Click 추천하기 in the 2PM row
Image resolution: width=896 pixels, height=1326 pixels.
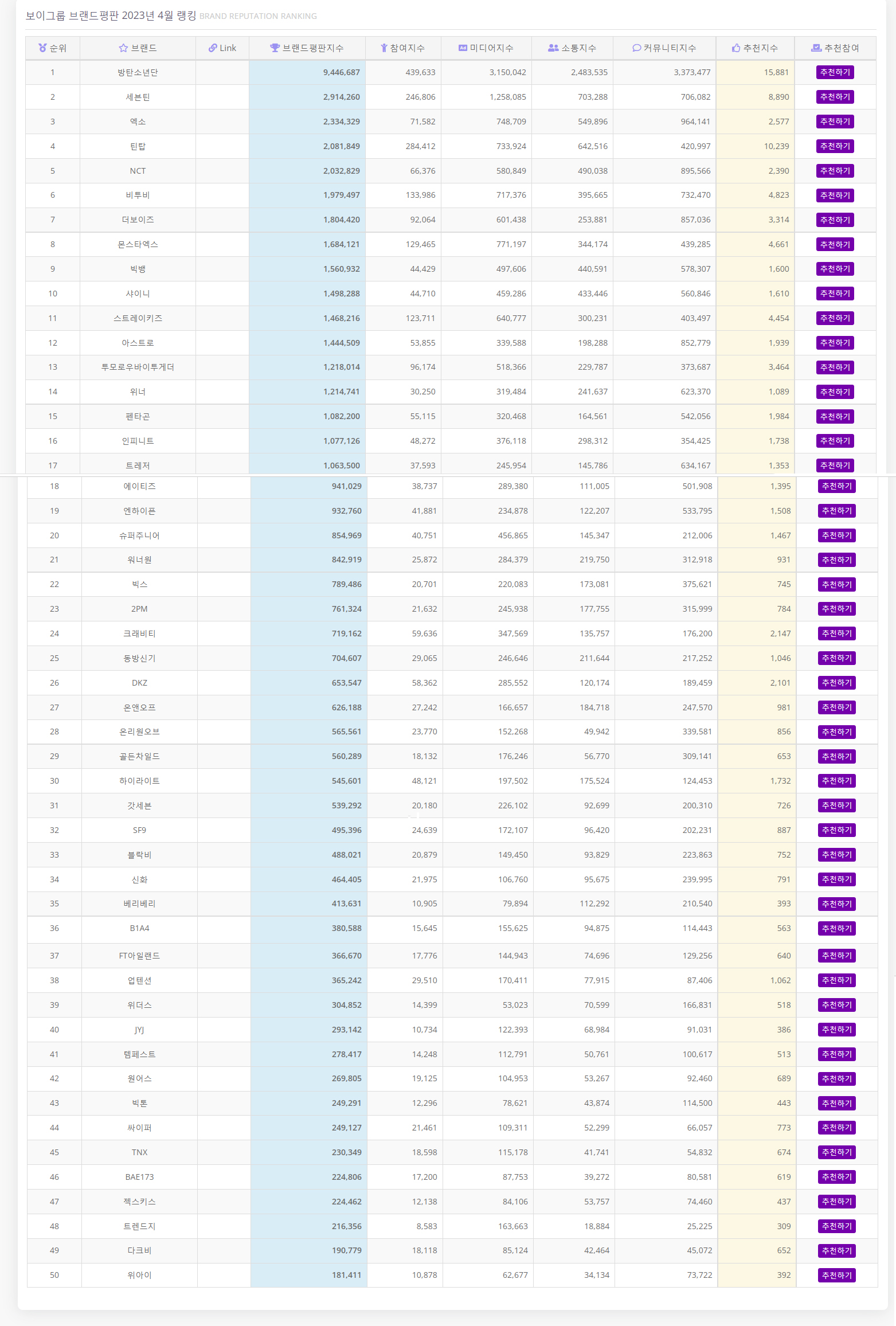click(x=837, y=609)
